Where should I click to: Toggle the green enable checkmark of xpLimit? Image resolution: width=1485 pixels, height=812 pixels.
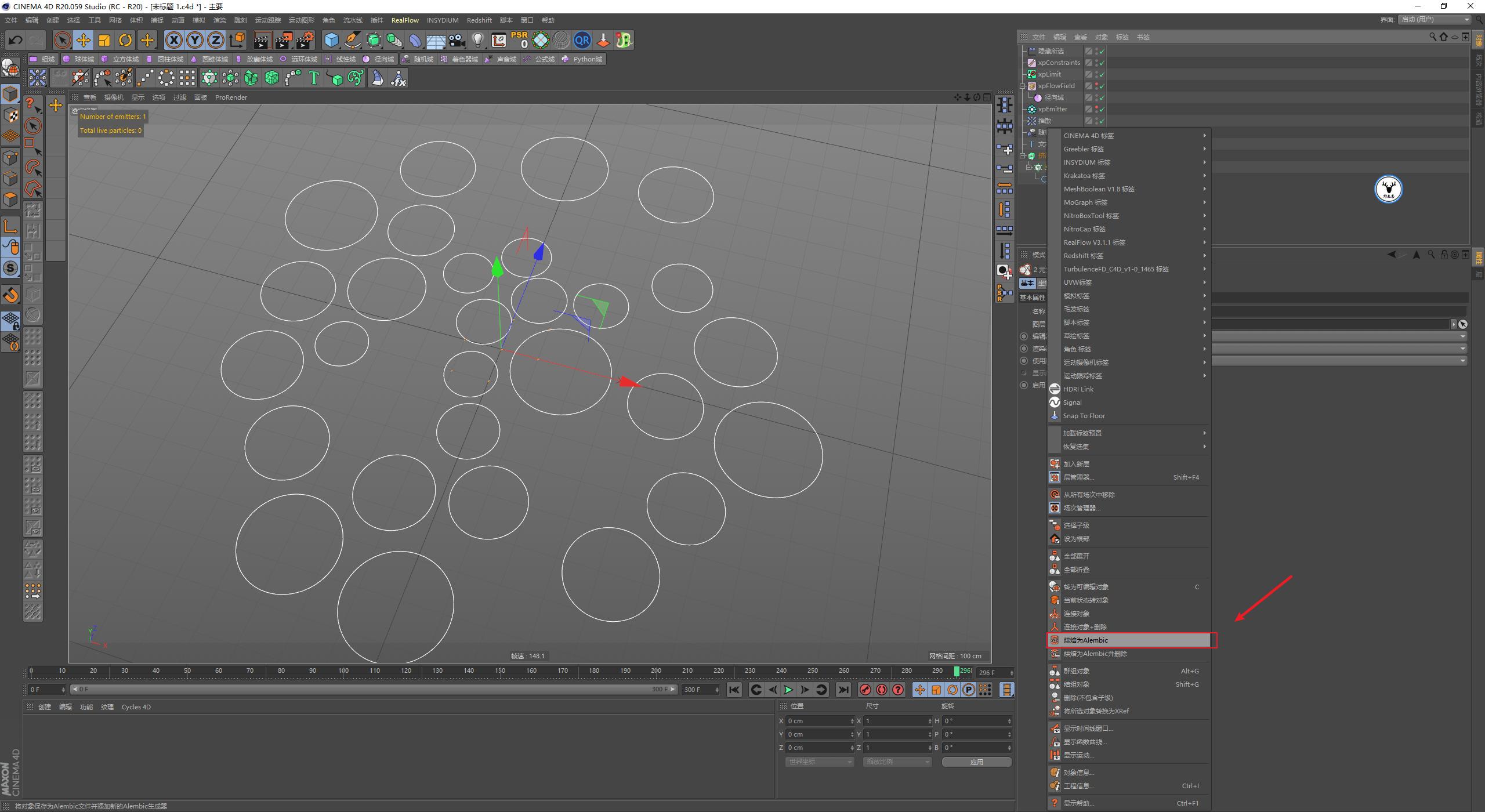pos(1102,75)
